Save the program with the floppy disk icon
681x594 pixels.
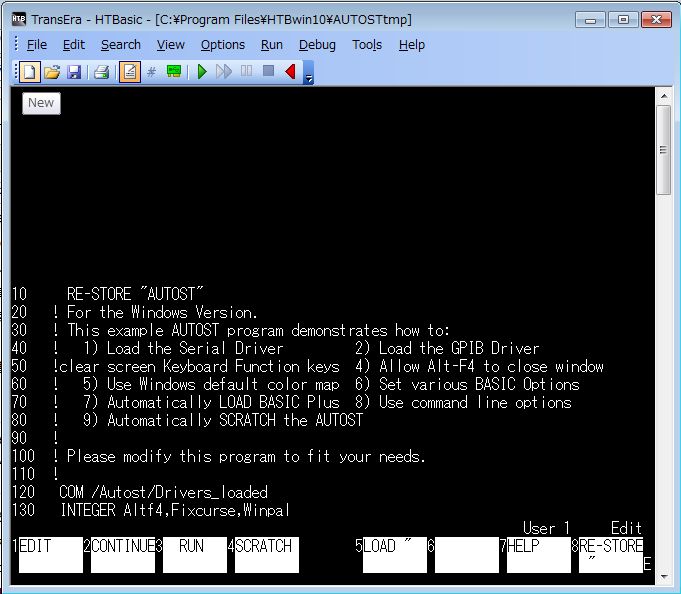pos(74,72)
